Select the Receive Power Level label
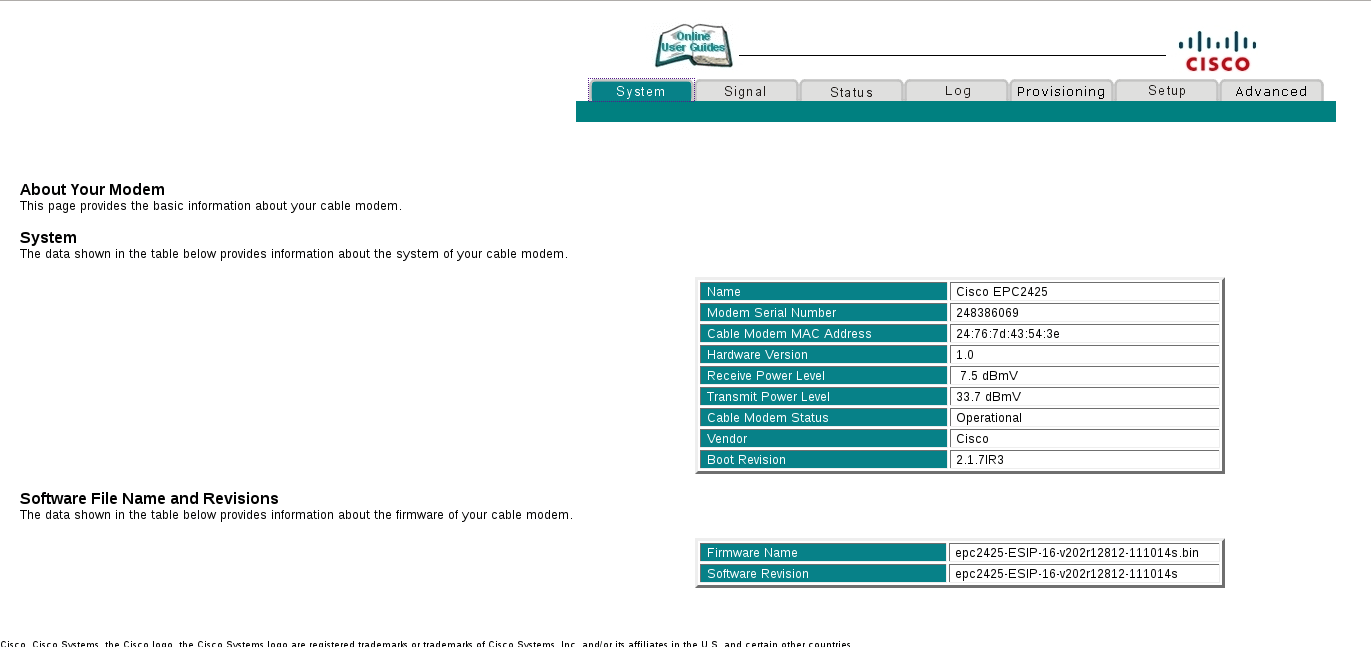This screenshot has height=647, width=1371. click(x=823, y=375)
